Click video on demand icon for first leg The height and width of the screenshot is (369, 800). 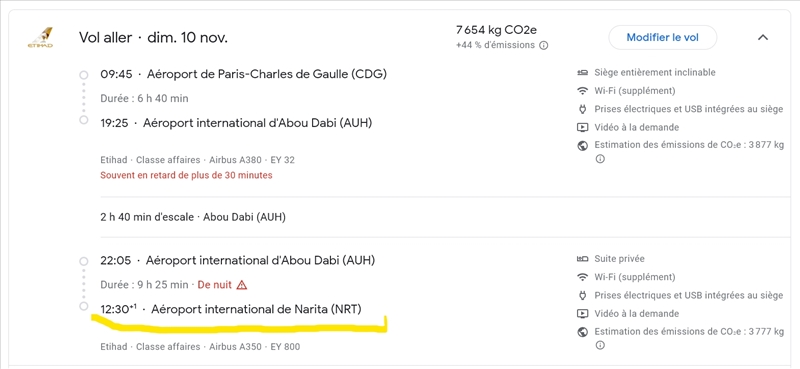(582, 128)
